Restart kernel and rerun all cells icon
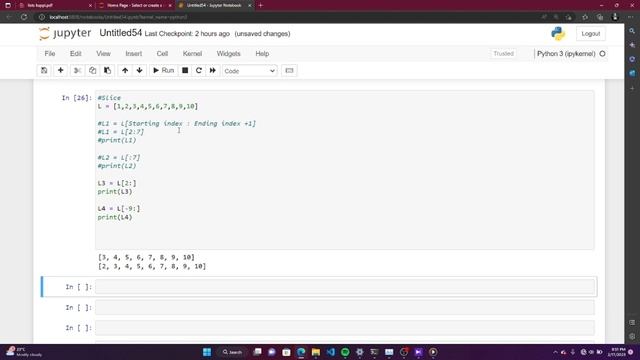Viewport: 640px width, 360px height. point(213,71)
